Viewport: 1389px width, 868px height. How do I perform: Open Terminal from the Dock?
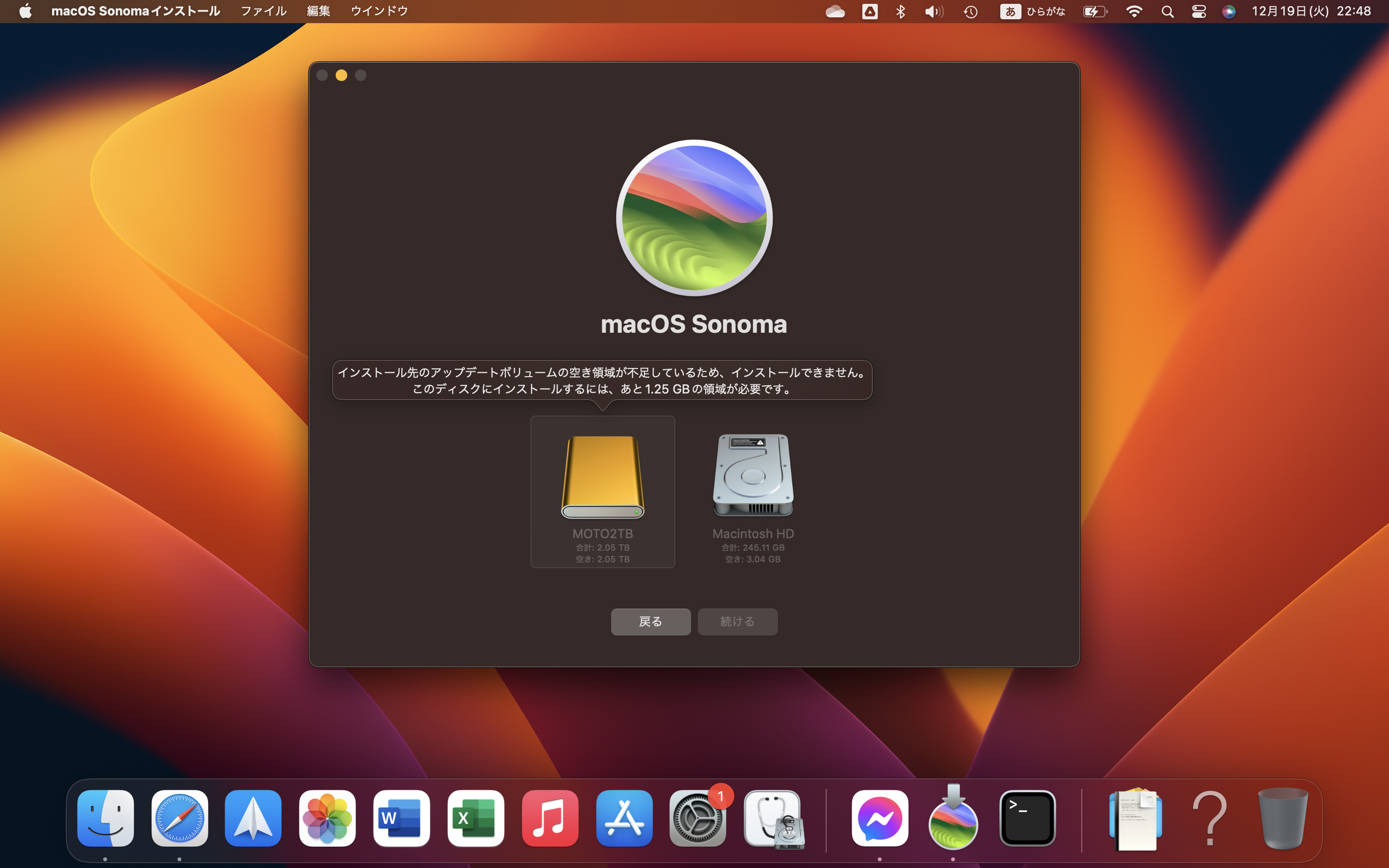[x=1027, y=819]
